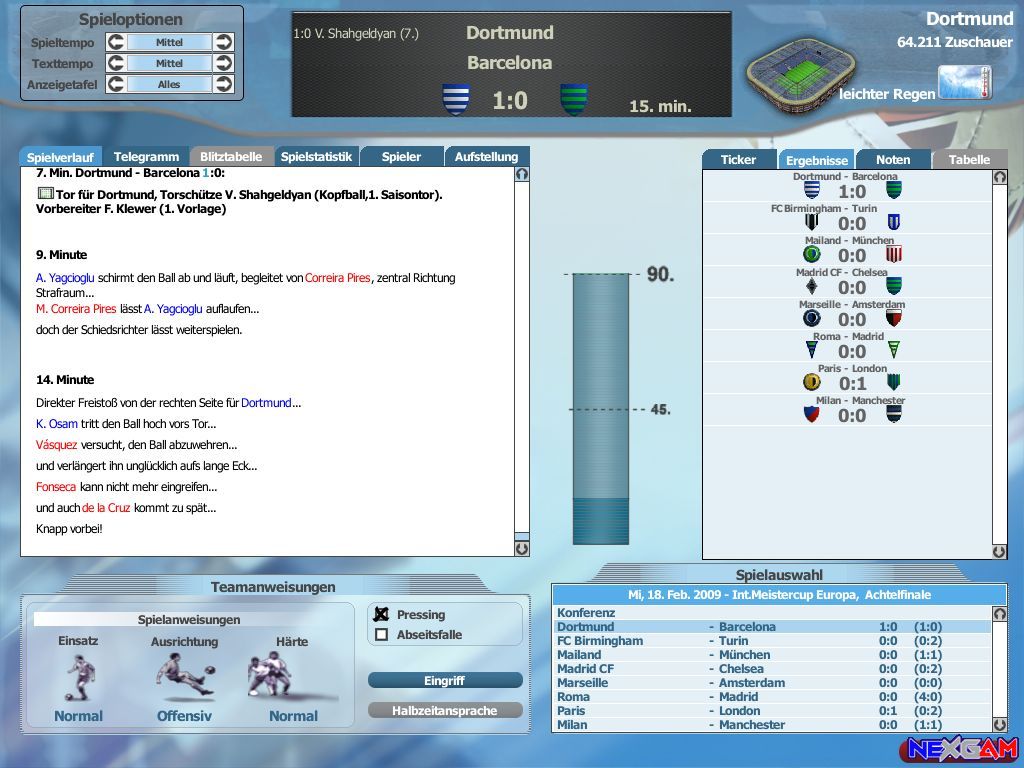Click Marseille crest in results
The image size is (1024, 768).
click(x=811, y=318)
